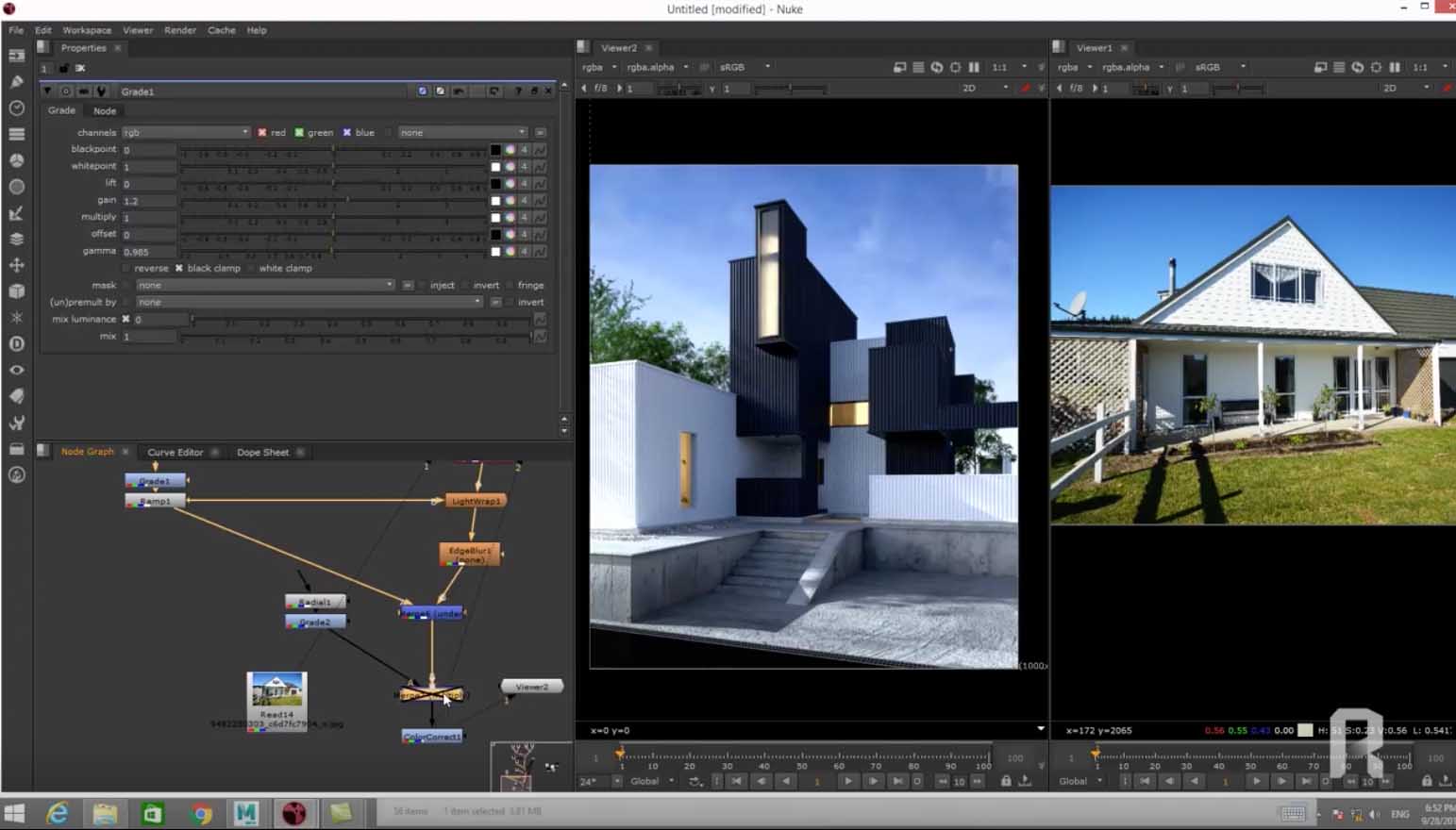Disable the black clamp checkbox
This screenshot has height=830, width=1456.
pos(178,269)
